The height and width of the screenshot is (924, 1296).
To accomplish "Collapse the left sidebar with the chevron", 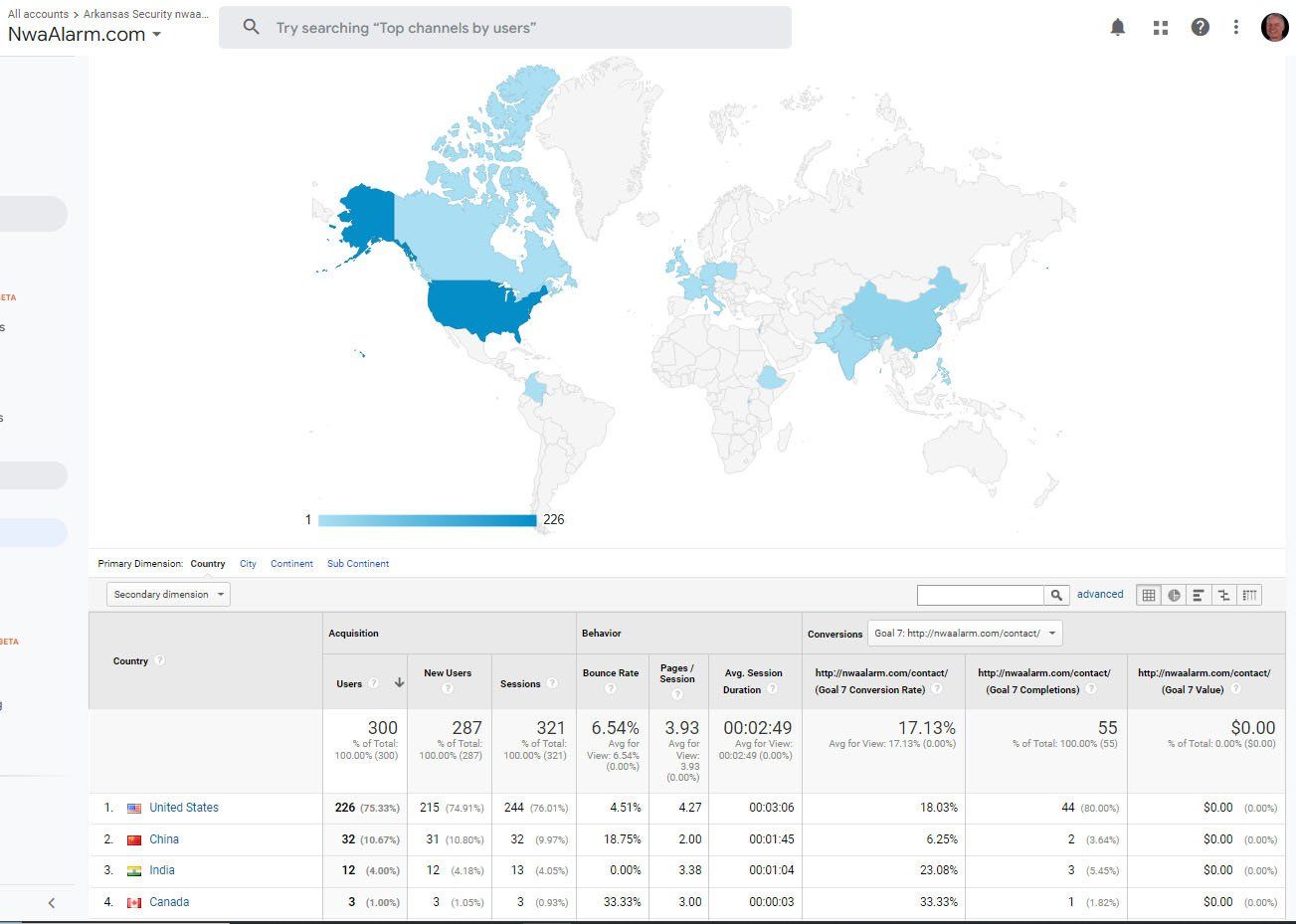I will click(x=52, y=903).
